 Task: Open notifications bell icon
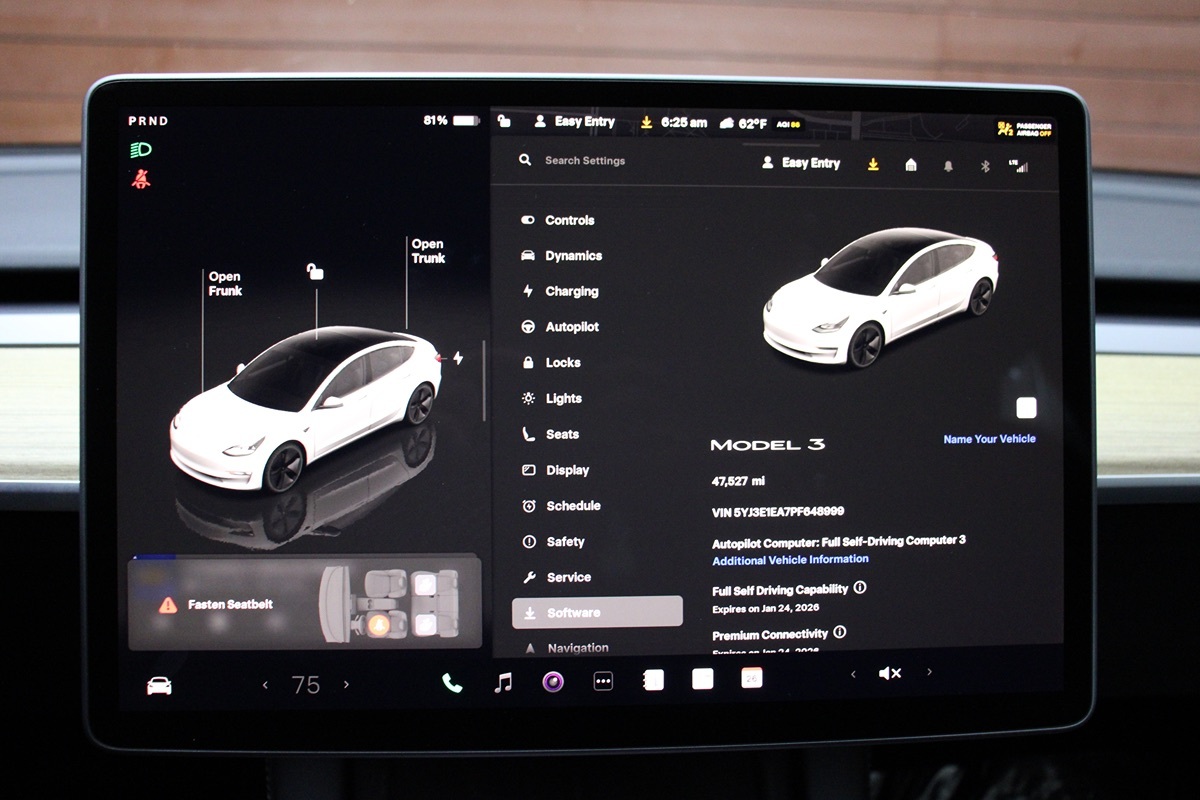pos(948,166)
